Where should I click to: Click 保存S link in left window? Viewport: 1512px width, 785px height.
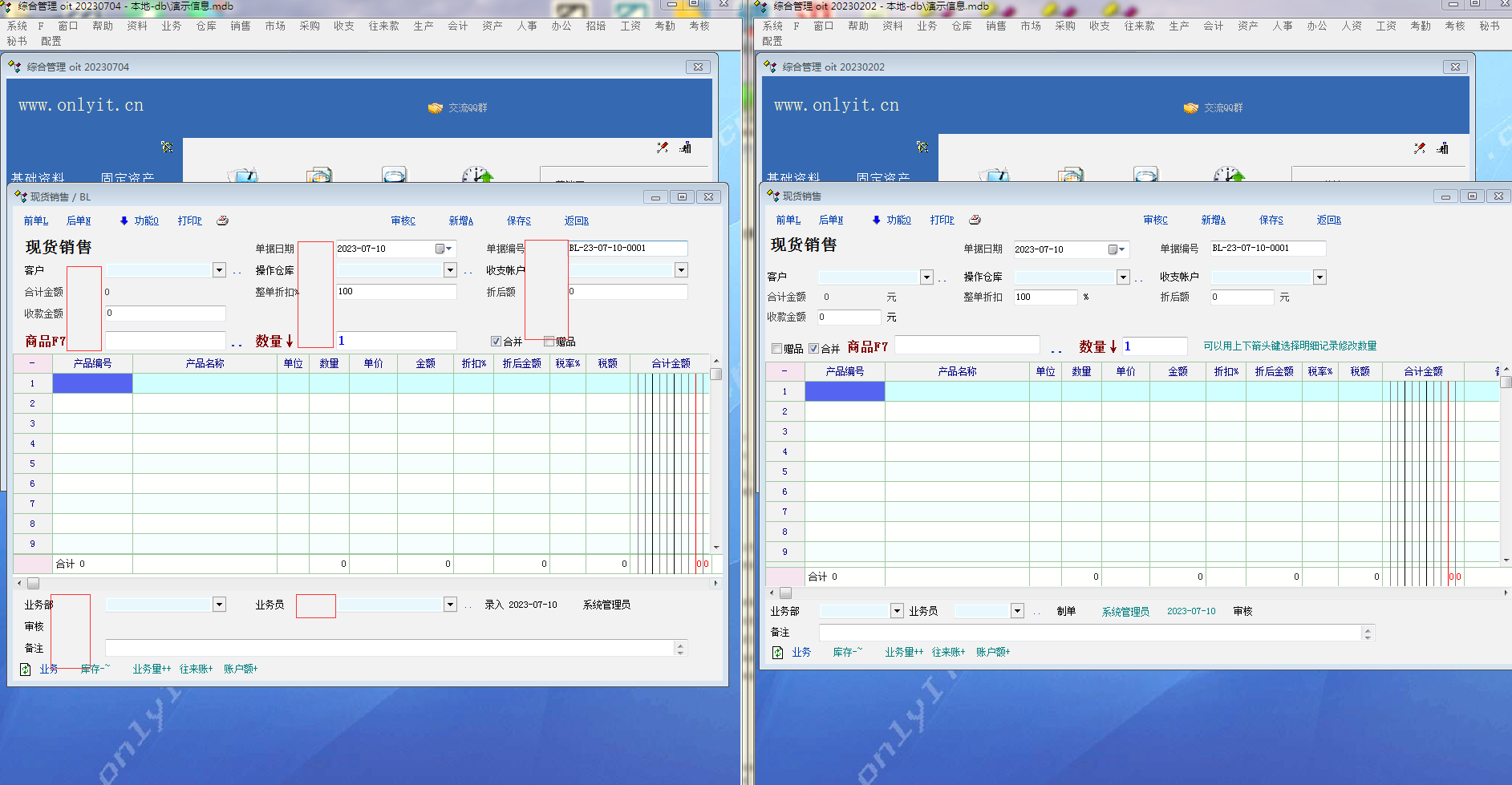point(518,221)
